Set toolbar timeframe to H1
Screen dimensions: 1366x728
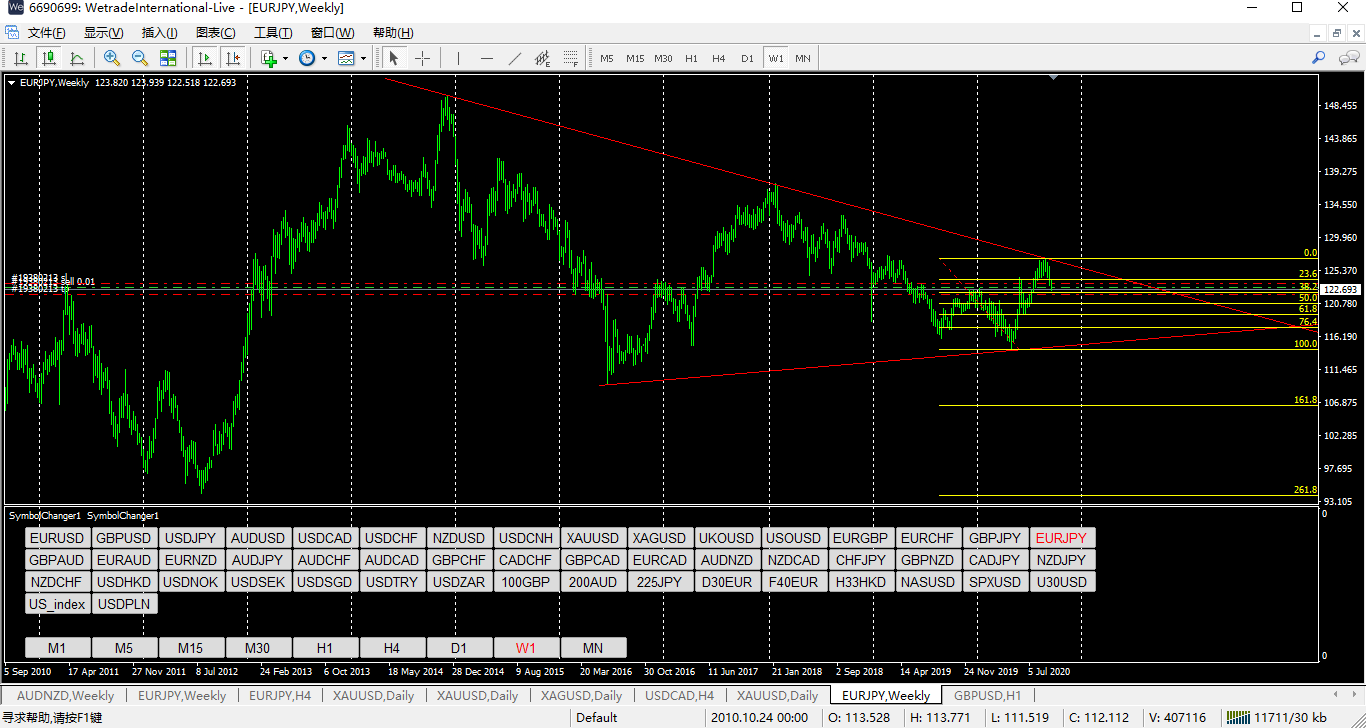click(x=691, y=58)
